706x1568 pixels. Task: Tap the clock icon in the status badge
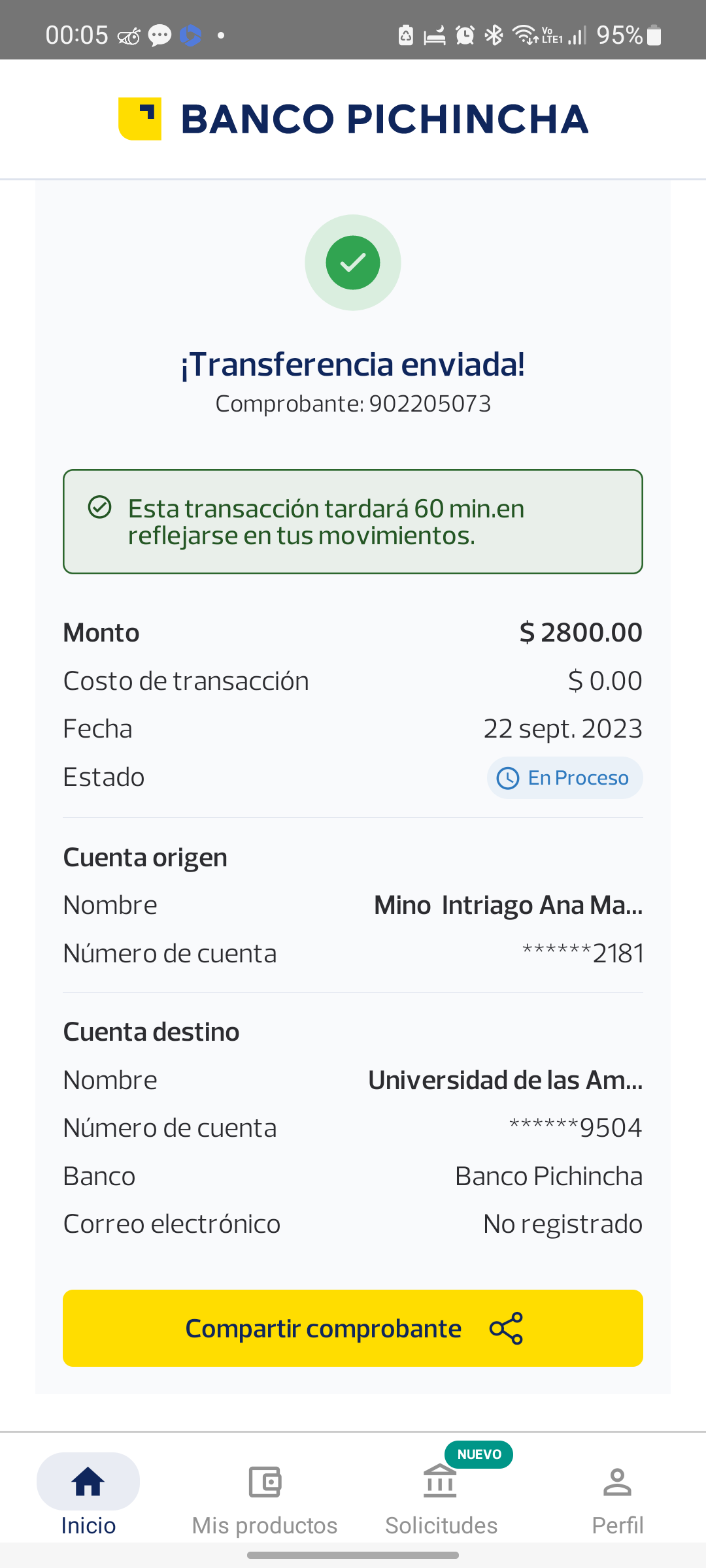coord(508,778)
